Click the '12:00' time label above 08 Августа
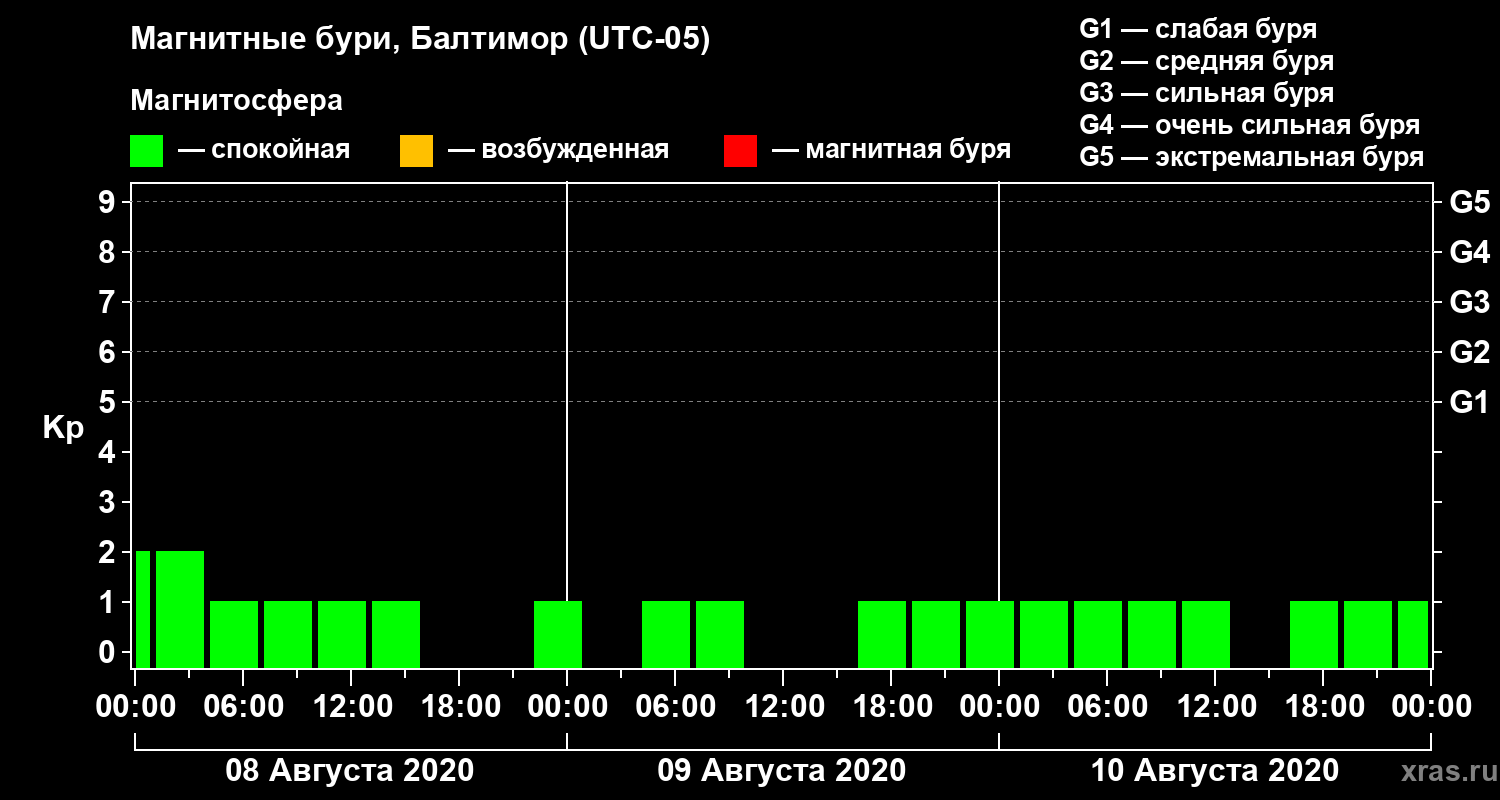The image size is (1500, 800). (x=351, y=707)
